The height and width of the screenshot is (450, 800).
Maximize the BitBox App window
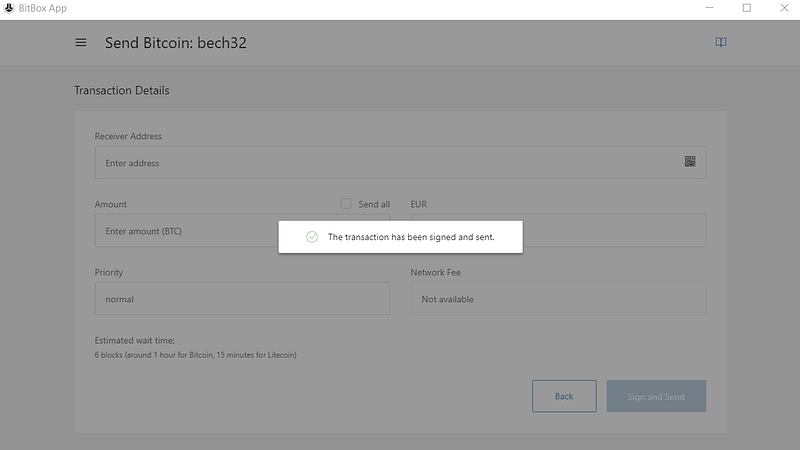pyautogui.click(x=746, y=8)
